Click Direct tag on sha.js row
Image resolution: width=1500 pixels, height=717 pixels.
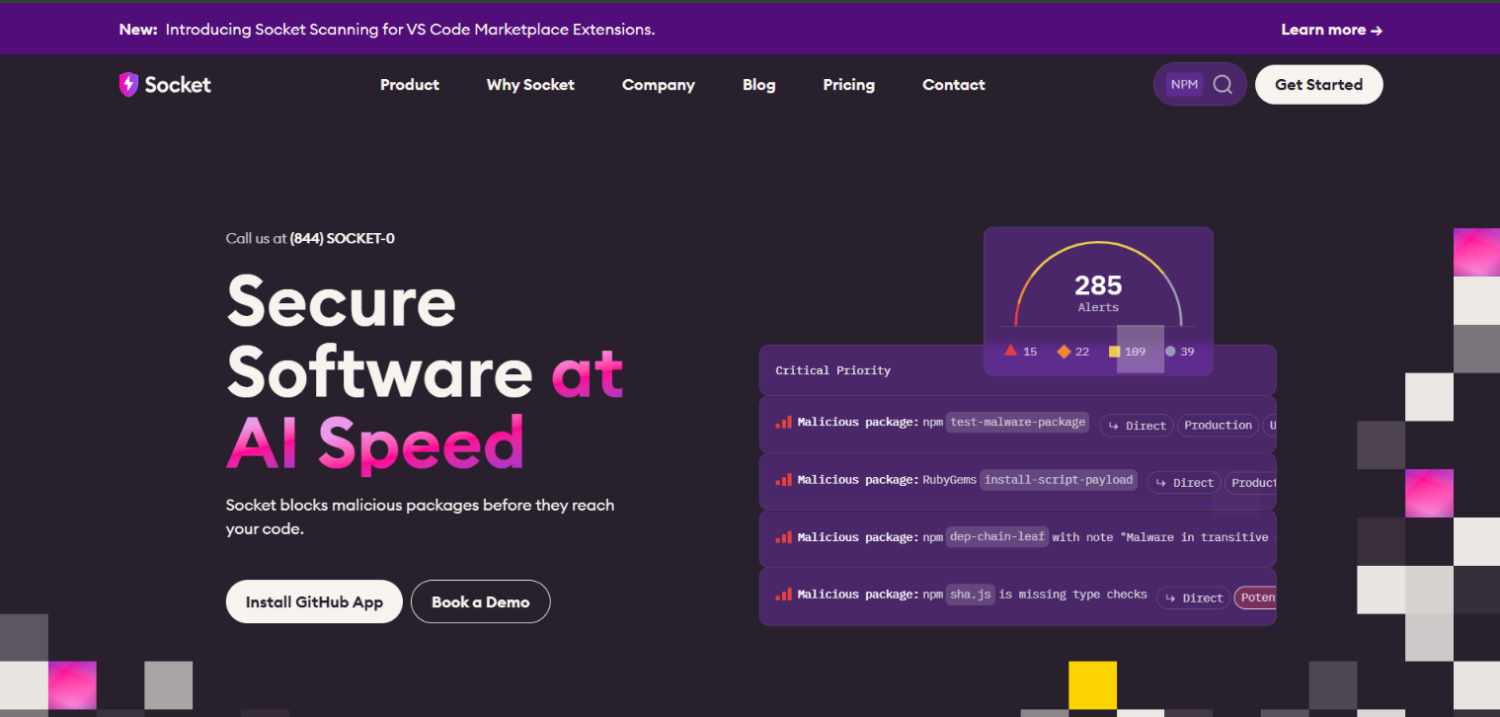coord(1194,598)
